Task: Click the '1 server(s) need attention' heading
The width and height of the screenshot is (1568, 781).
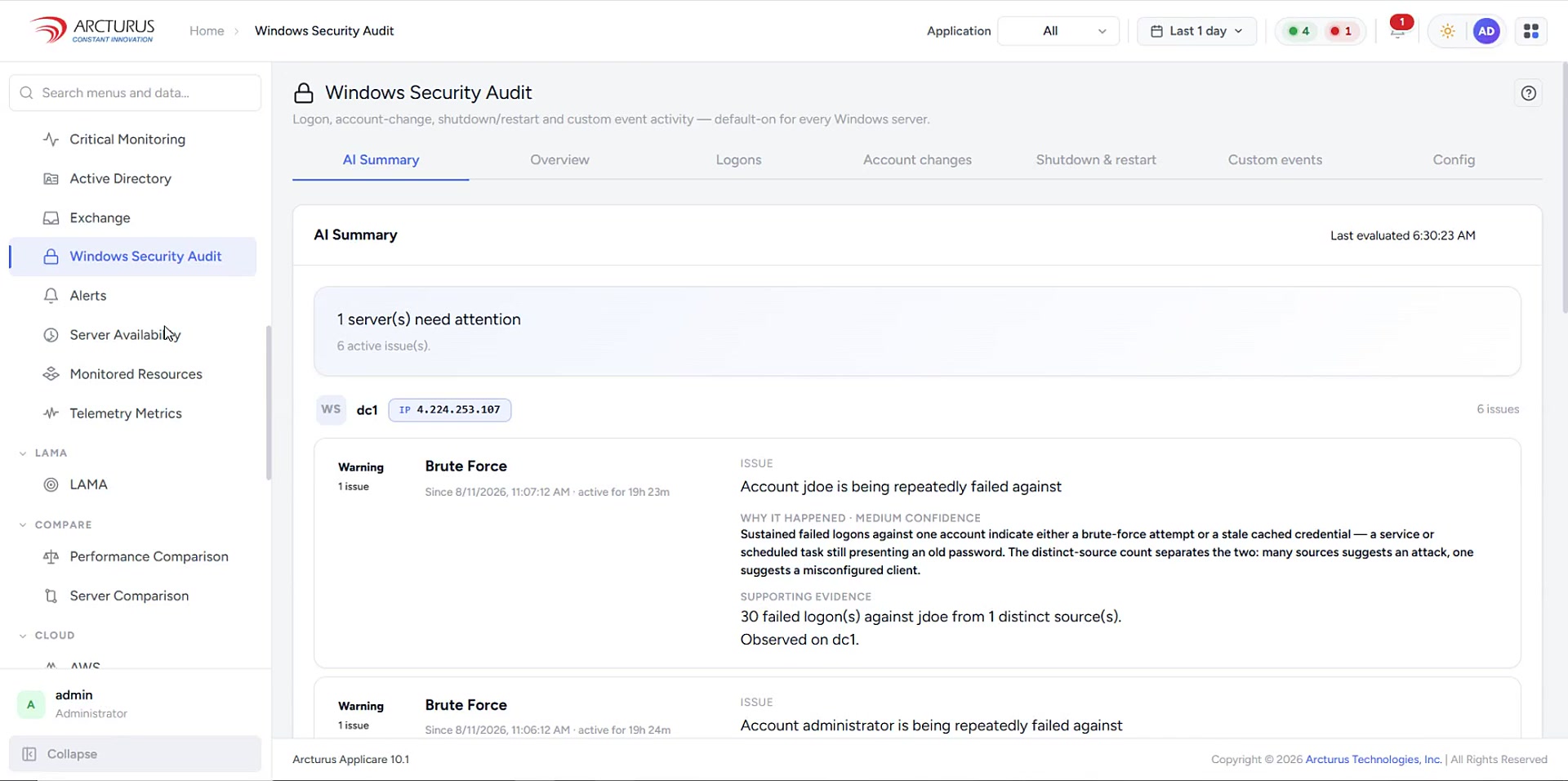Action: click(429, 319)
